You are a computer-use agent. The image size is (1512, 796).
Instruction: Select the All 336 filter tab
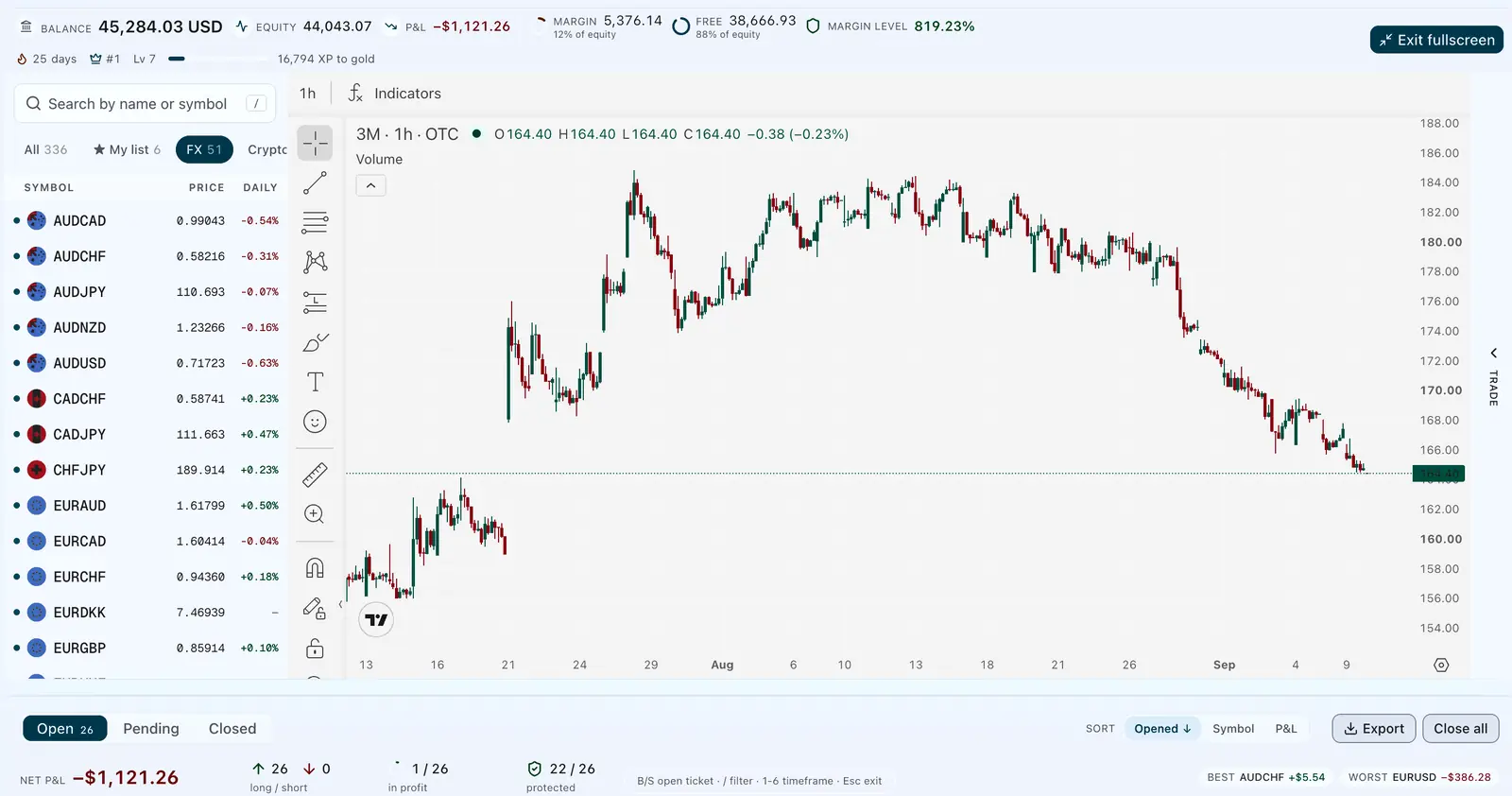point(45,149)
